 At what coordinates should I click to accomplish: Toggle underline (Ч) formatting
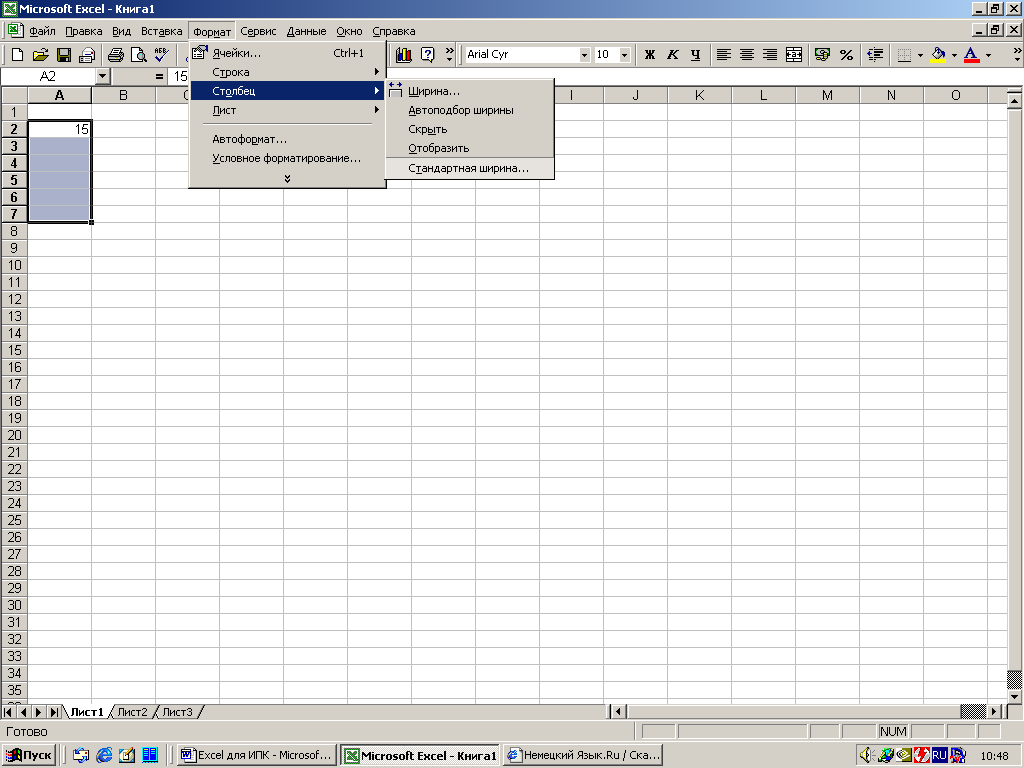(x=696, y=55)
